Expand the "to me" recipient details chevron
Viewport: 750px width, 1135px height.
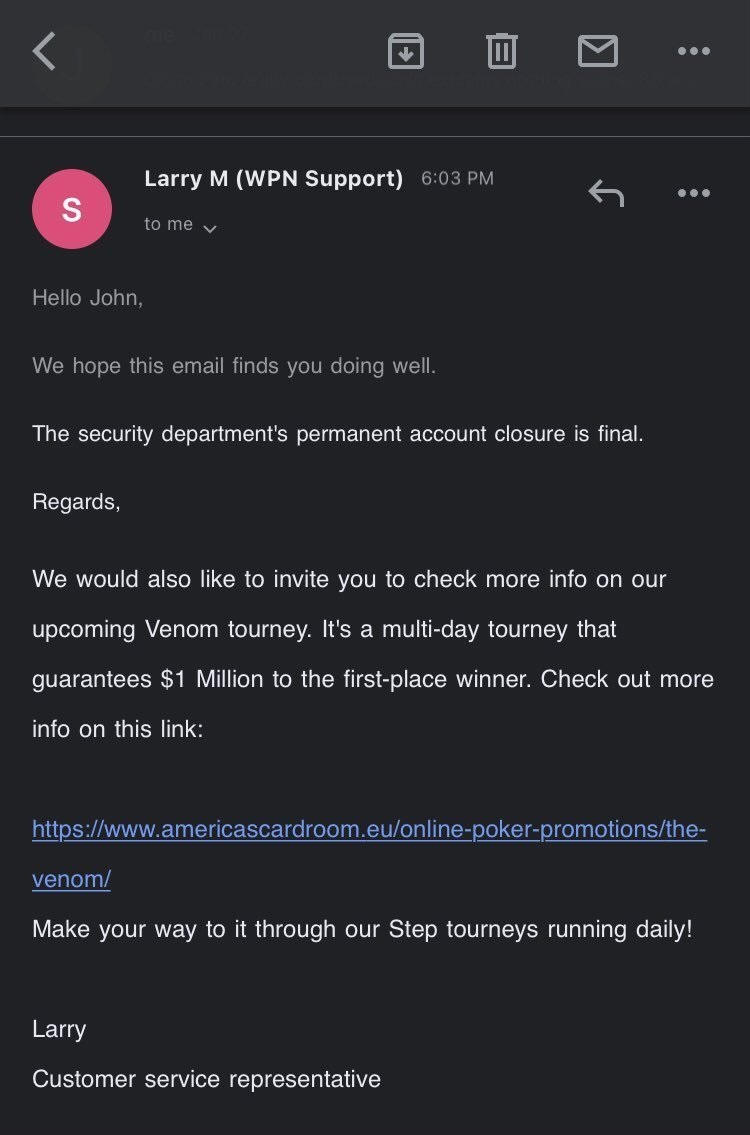click(x=209, y=229)
